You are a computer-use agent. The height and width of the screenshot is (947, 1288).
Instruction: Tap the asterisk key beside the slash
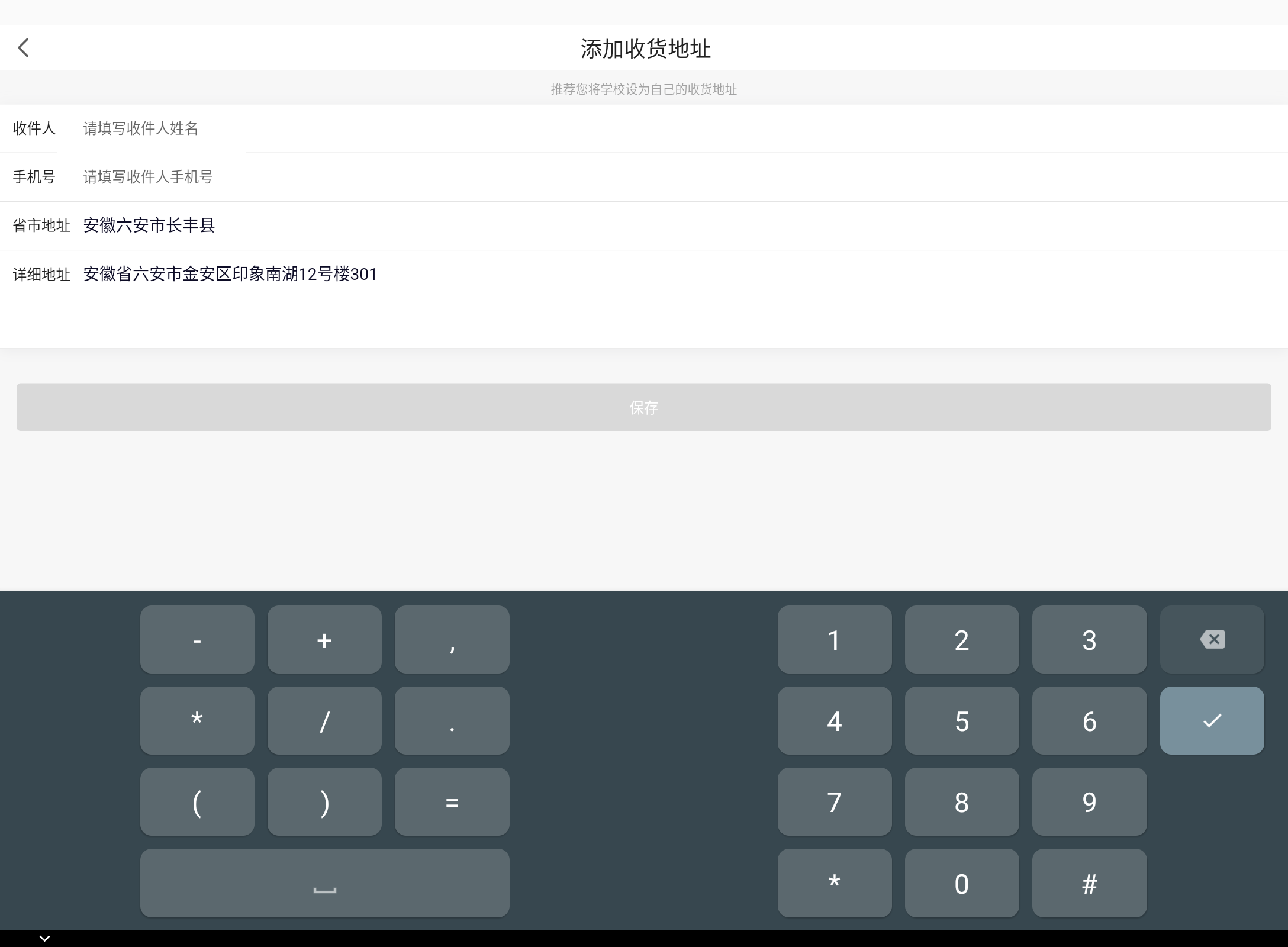[x=197, y=720]
